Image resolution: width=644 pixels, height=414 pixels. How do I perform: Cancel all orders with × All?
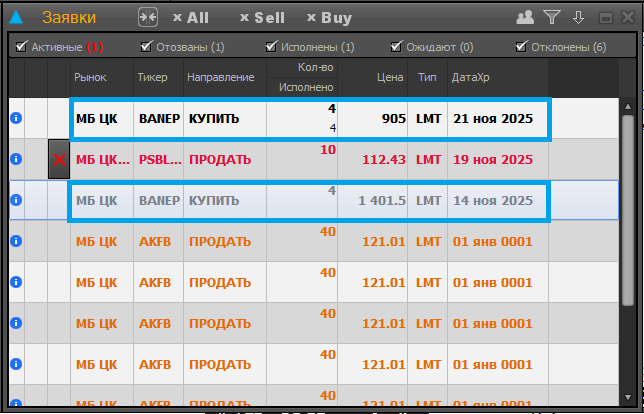tap(191, 18)
